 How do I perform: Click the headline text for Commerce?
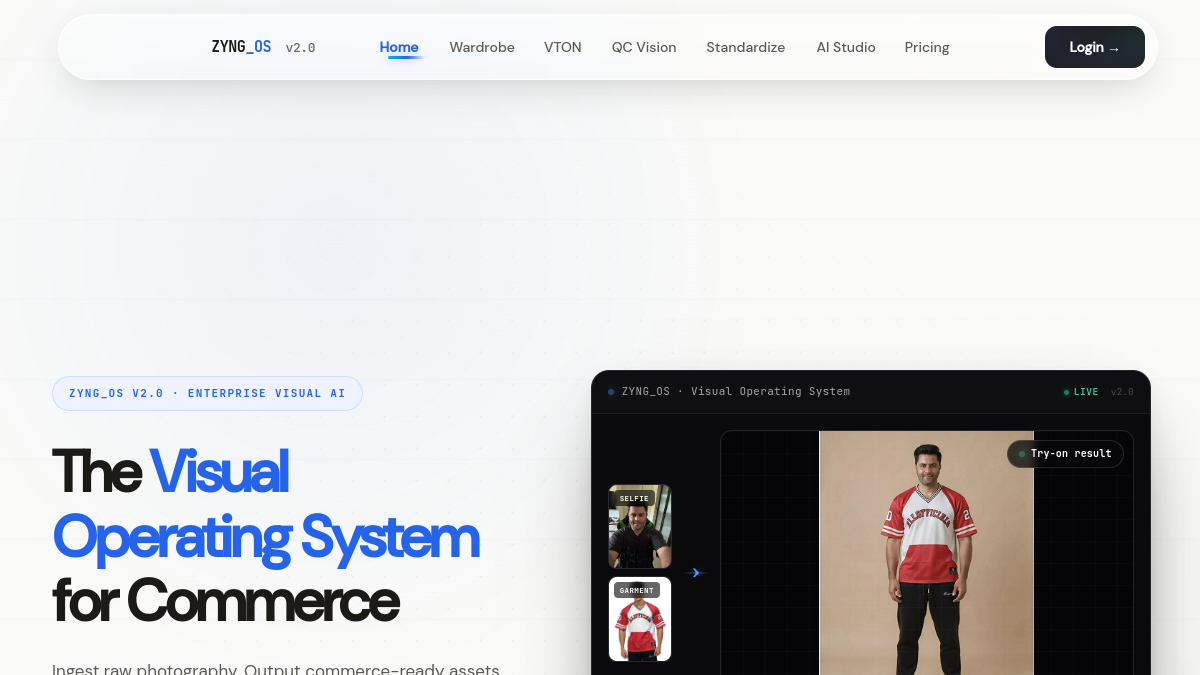(226, 601)
